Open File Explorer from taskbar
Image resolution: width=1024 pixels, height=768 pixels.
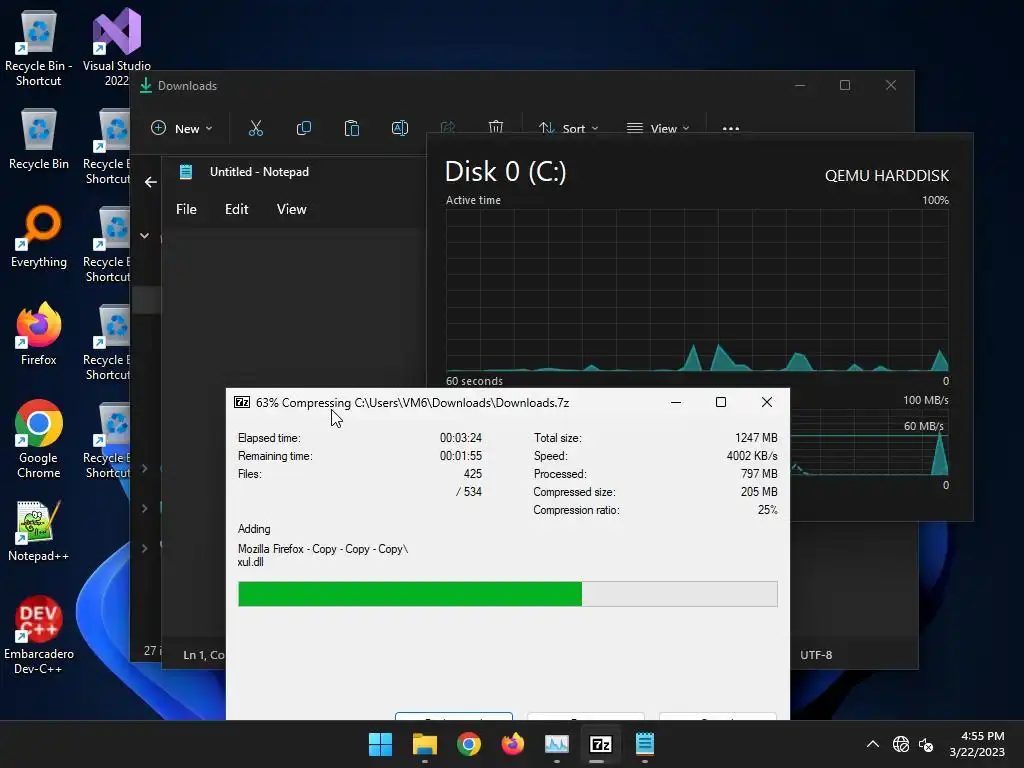tap(424, 744)
